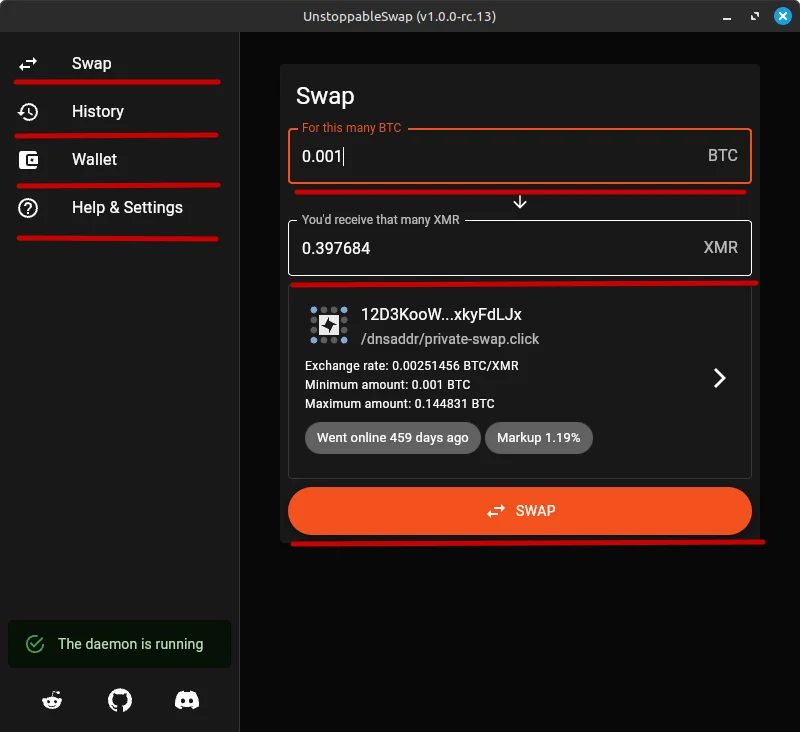Click the green daemon status check icon
The height and width of the screenshot is (732, 800).
point(35,644)
